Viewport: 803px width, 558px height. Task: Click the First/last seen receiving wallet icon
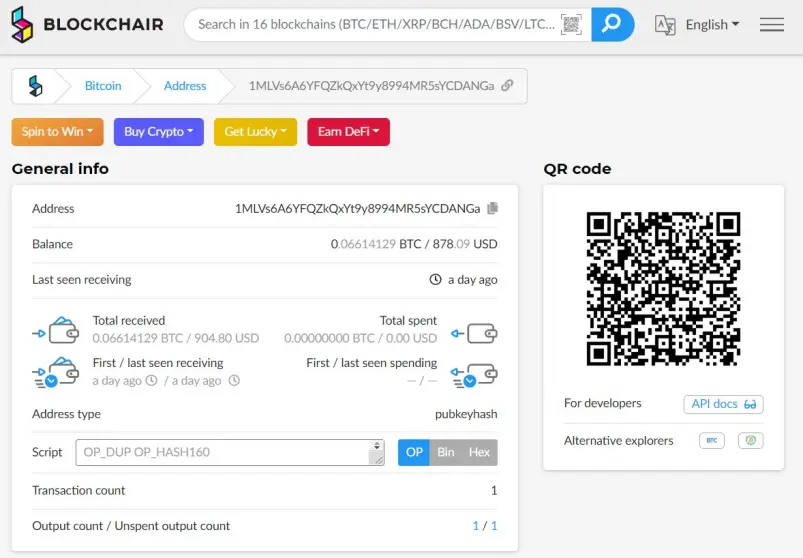56,373
